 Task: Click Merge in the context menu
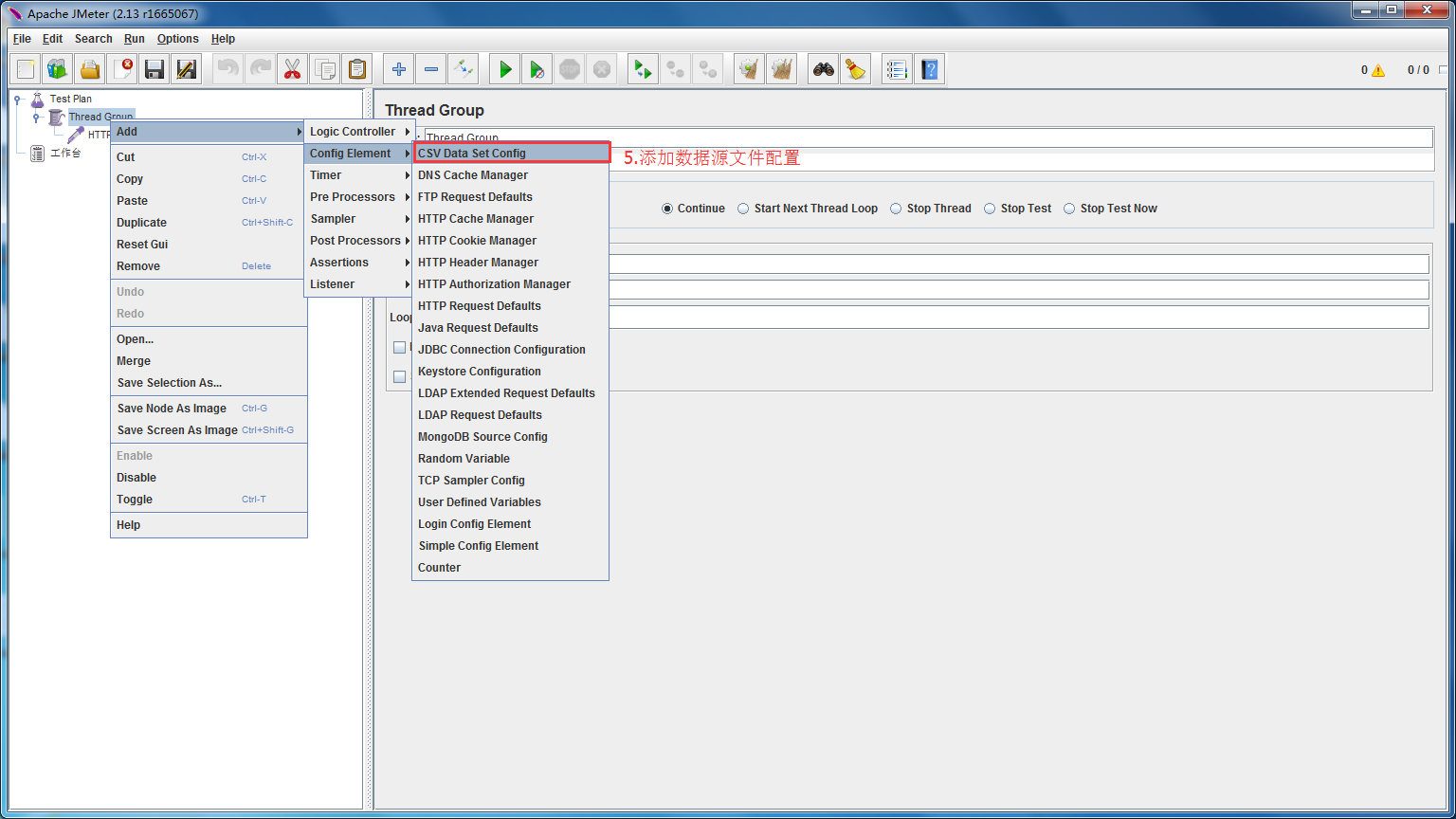pos(209,361)
